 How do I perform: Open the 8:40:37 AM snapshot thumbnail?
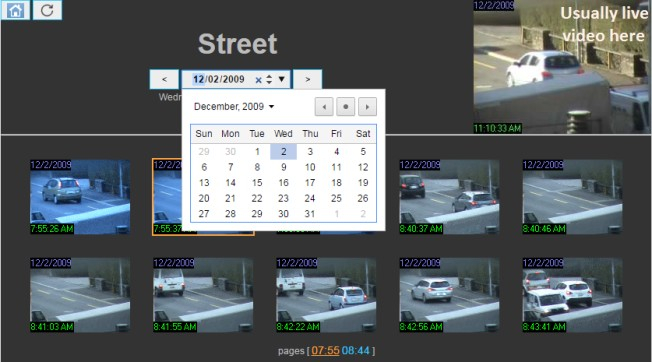tap(449, 197)
